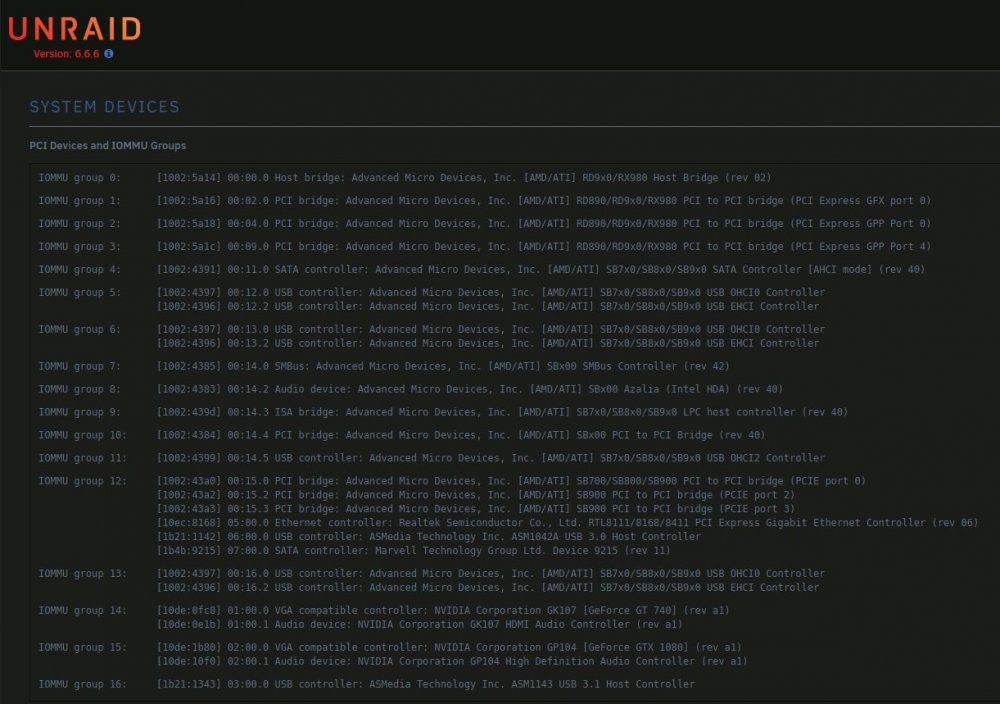Select the SBx00 Azalia Intel HDA line
This screenshot has height=704, width=1000.
pyautogui.click(x=470, y=389)
